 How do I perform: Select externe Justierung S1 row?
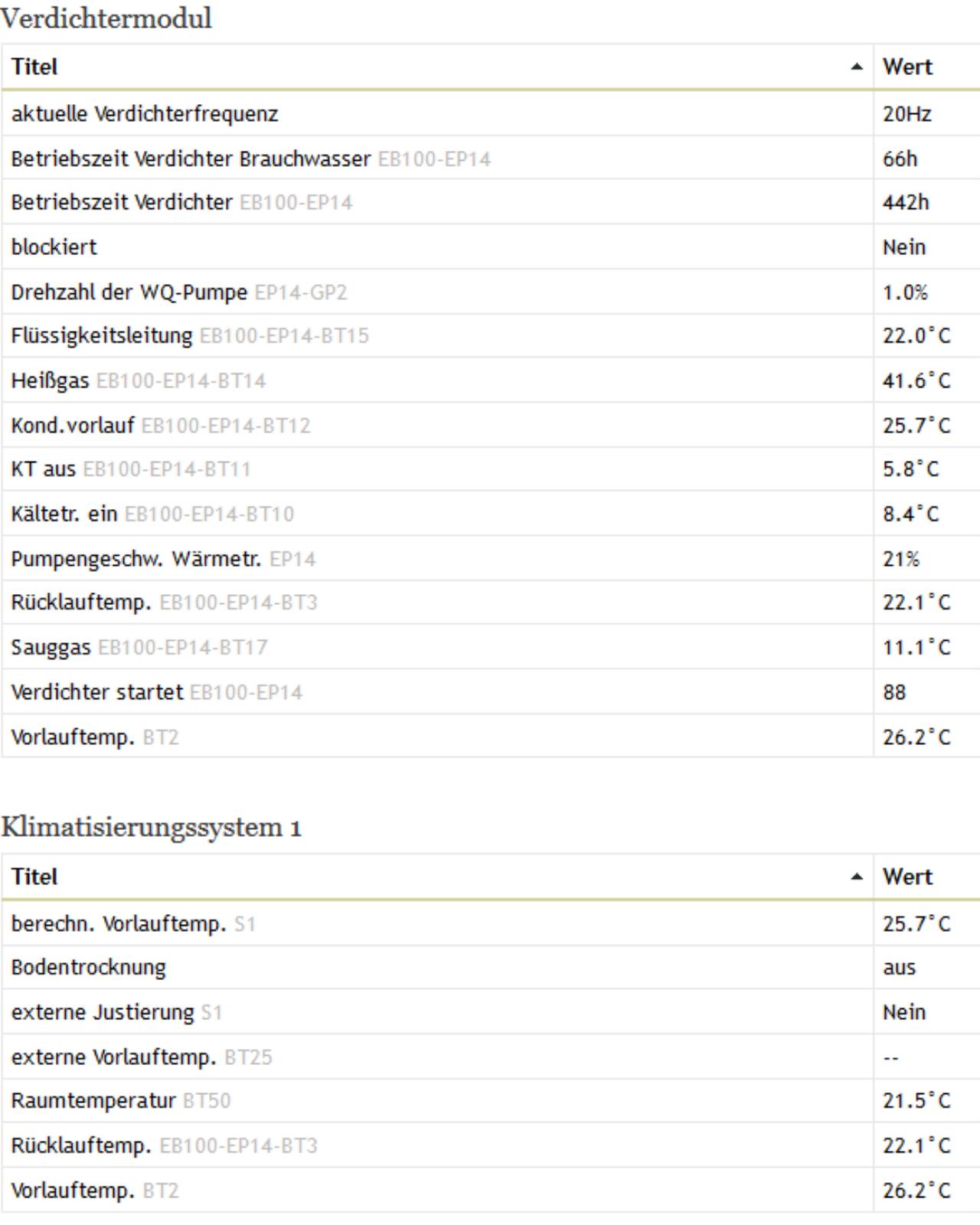(x=491, y=1012)
